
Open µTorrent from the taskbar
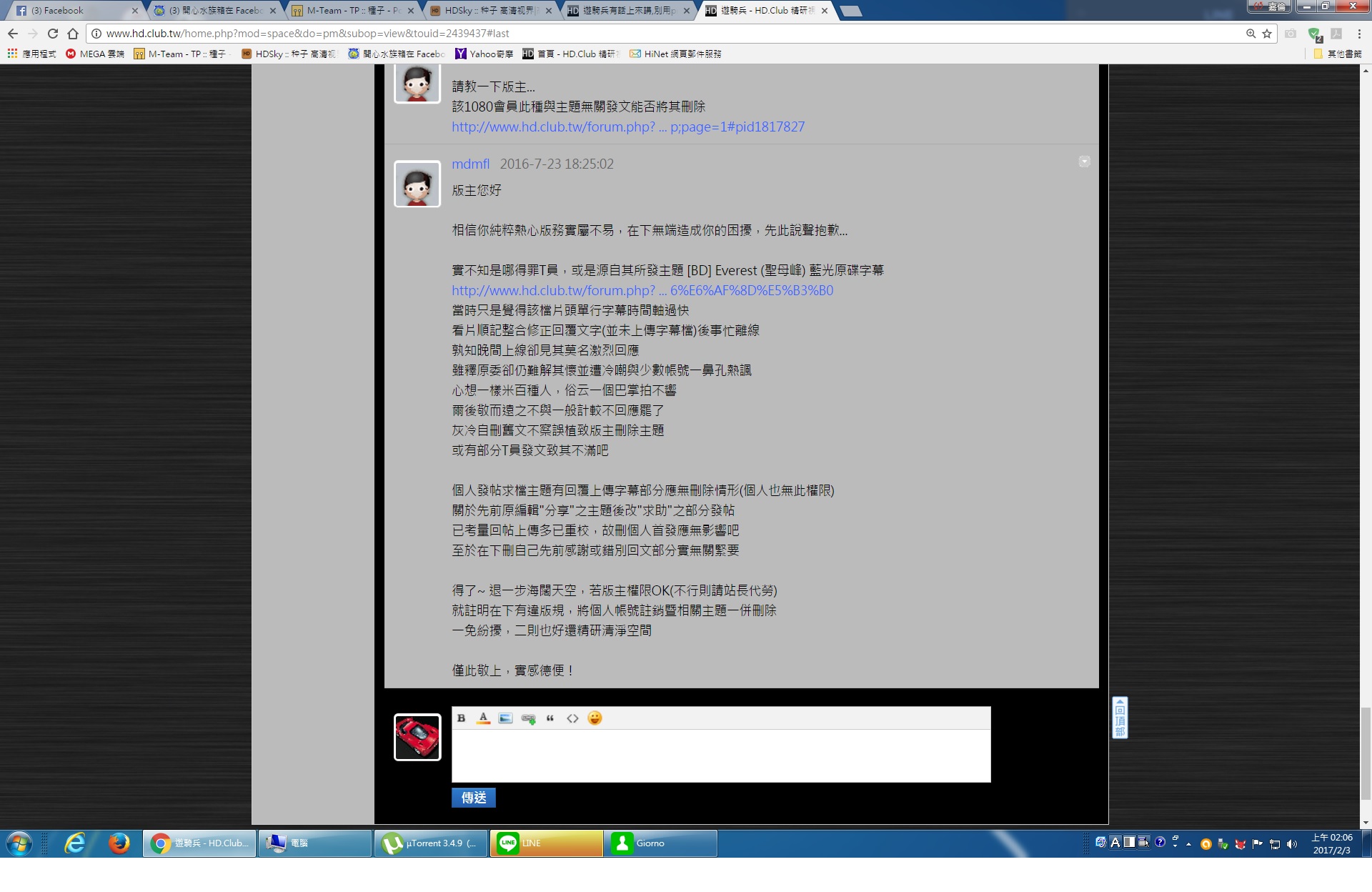(x=431, y=843)
